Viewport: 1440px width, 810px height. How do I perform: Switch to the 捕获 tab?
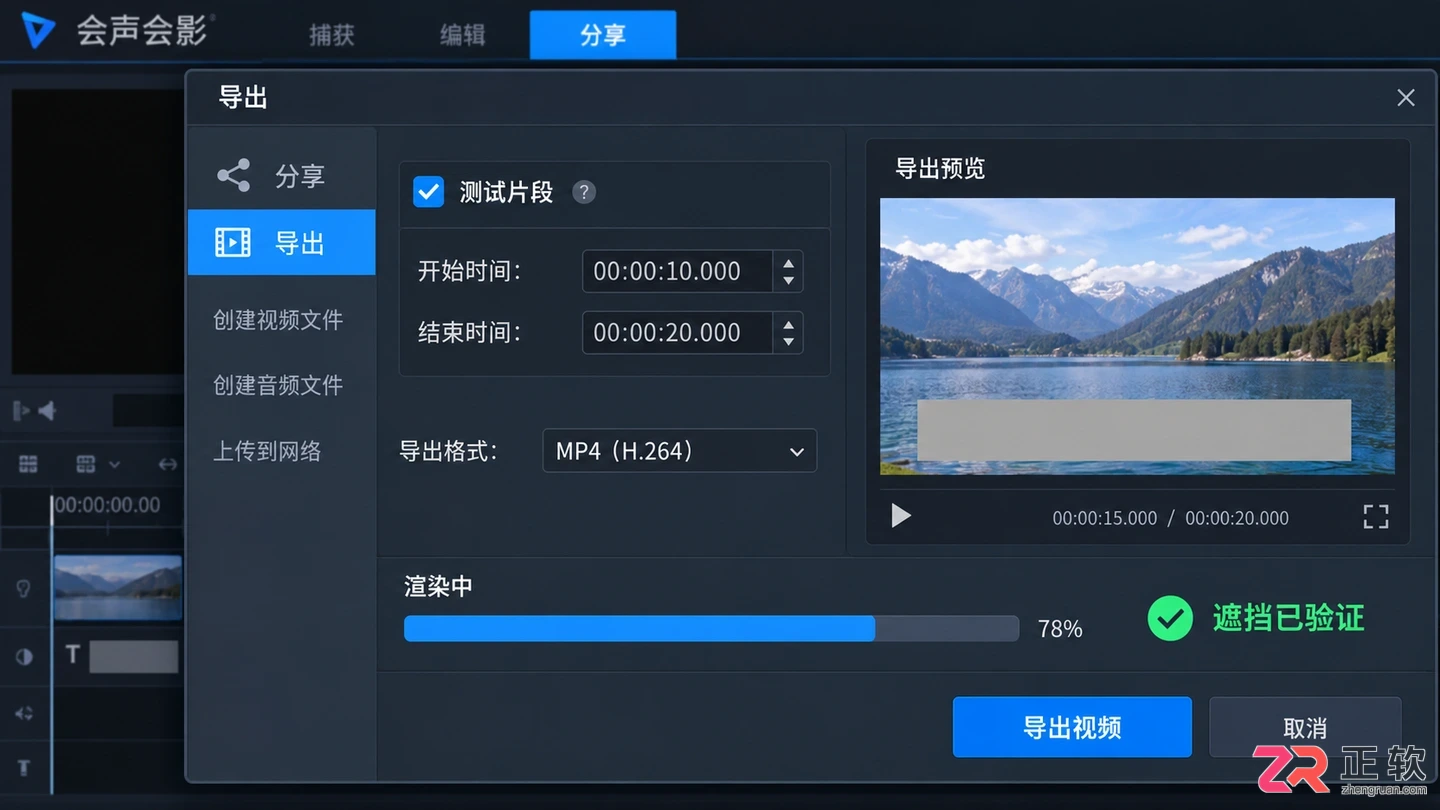[x=332, y=34]
